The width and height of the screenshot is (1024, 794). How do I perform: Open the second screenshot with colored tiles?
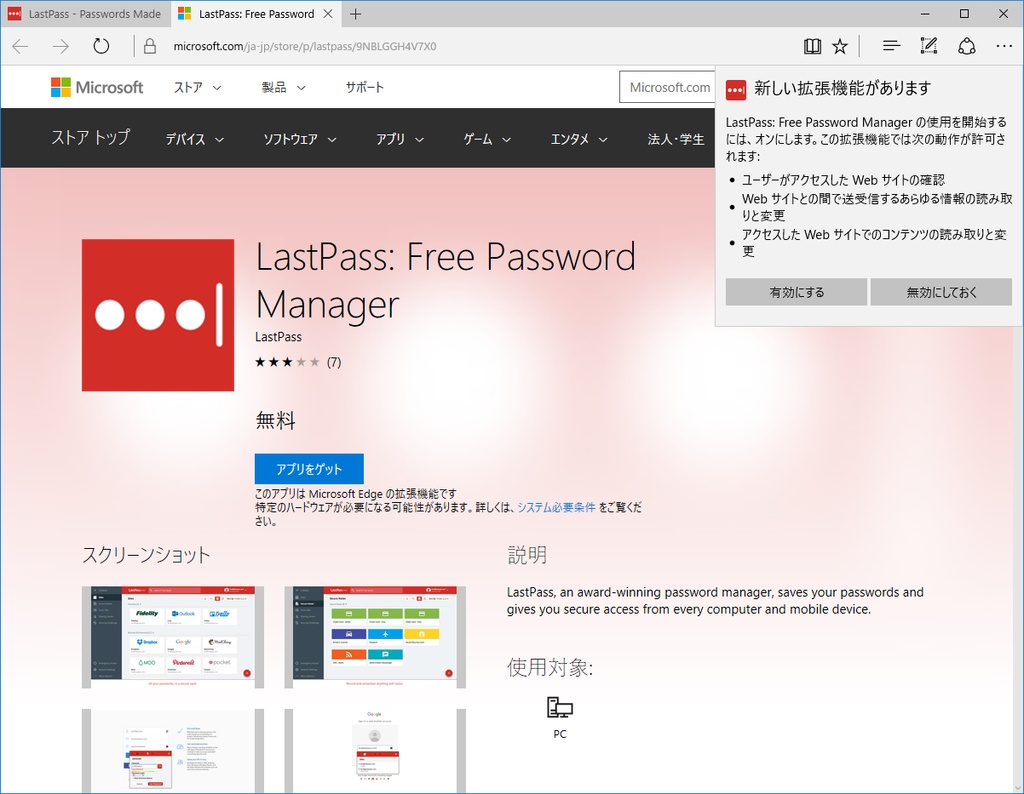(x=375, y=637)
